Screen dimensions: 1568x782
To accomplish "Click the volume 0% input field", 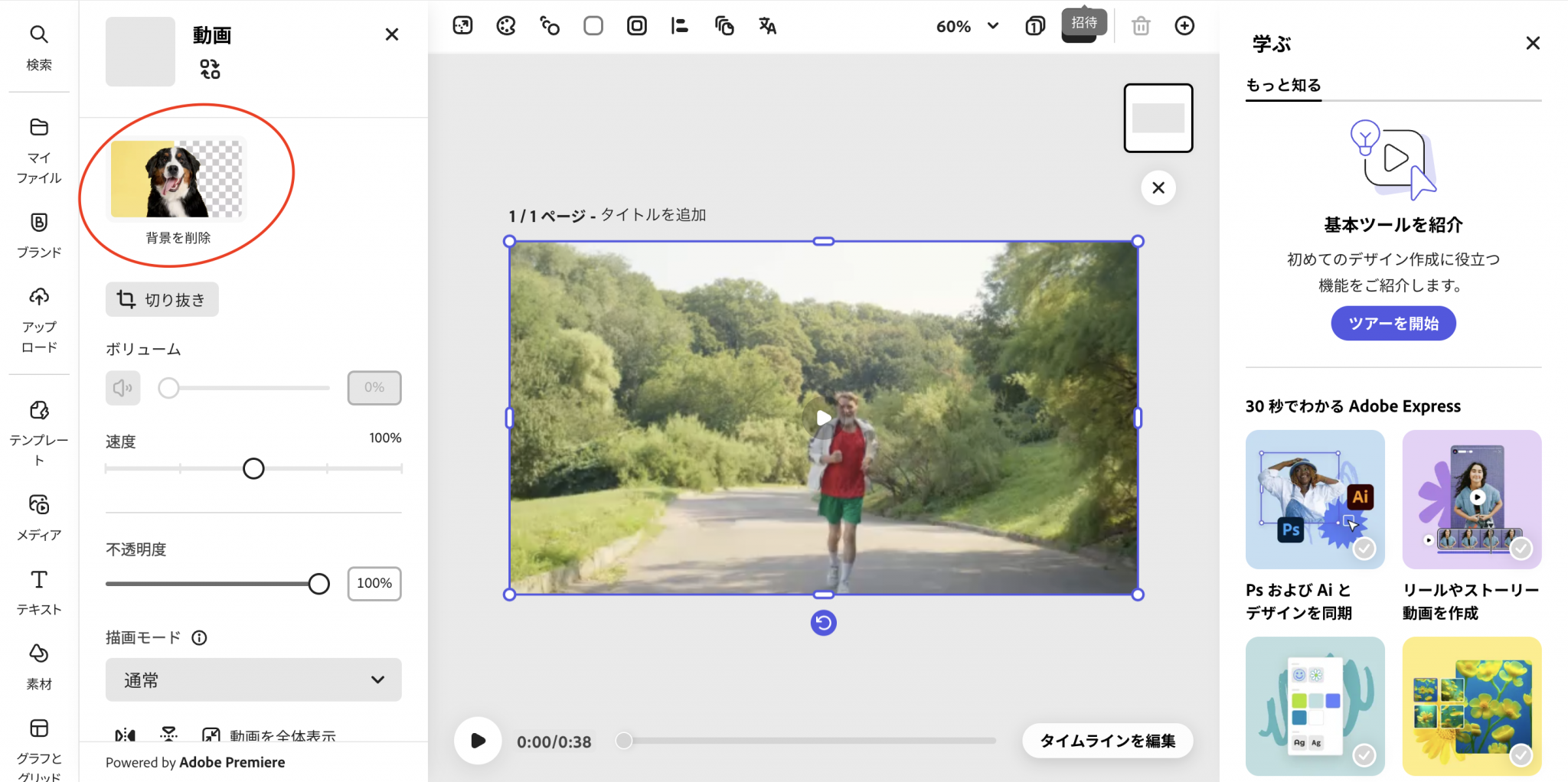I will point(374,388).
